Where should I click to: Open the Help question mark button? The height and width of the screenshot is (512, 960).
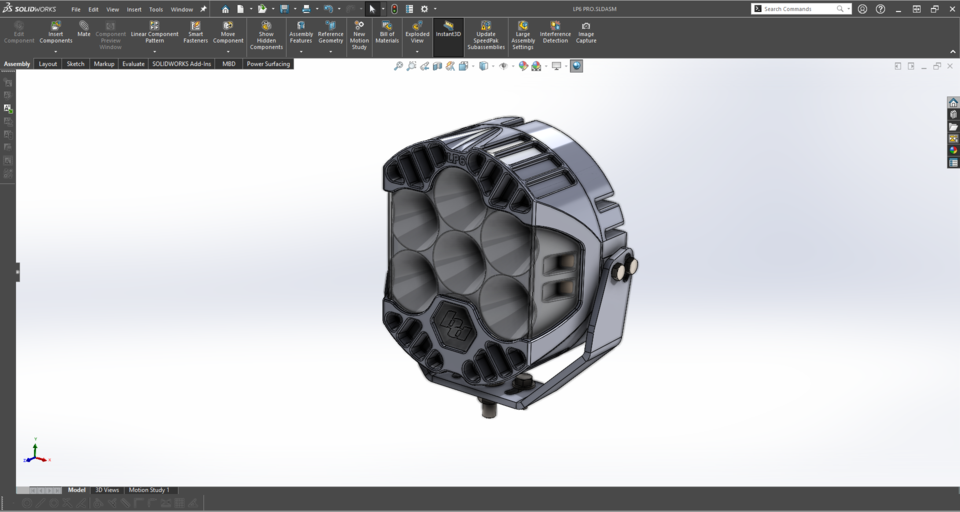[x=880, y=9]
